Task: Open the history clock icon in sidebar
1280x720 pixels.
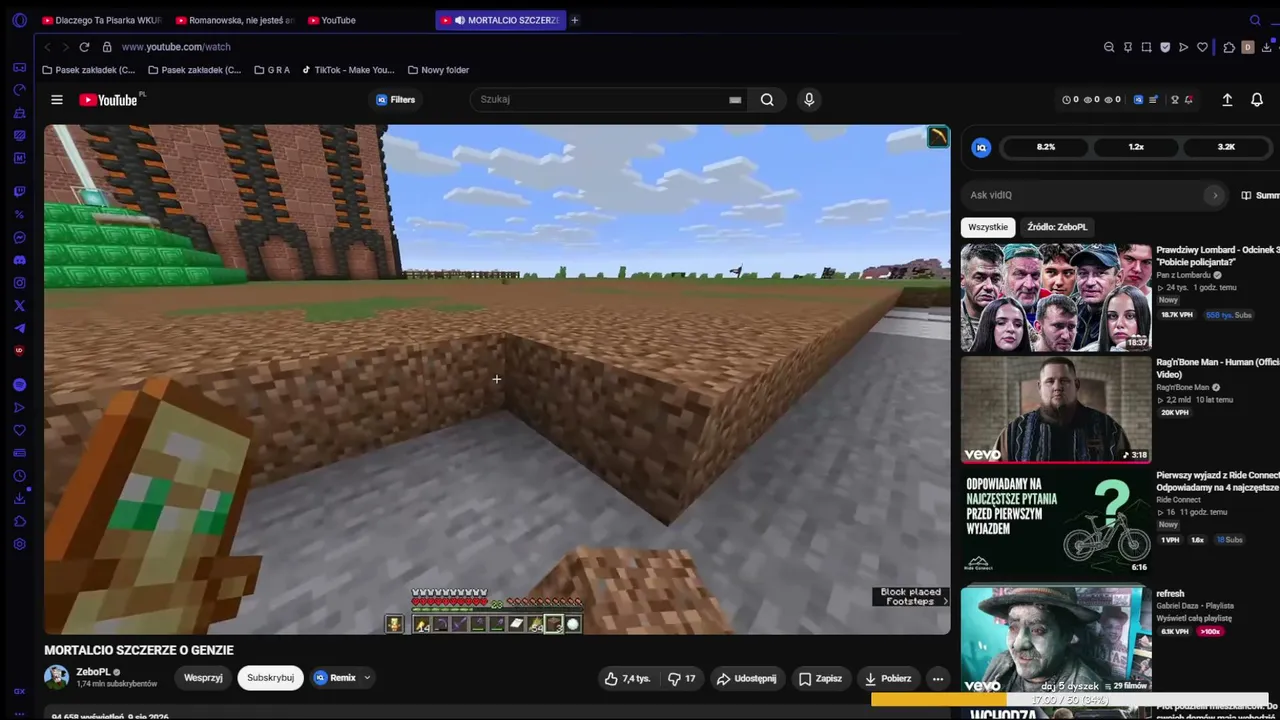Action: click(19, 476)
